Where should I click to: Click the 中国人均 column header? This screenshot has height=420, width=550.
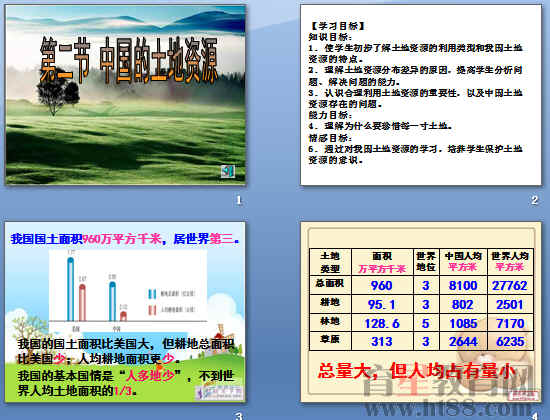(463, 262)
